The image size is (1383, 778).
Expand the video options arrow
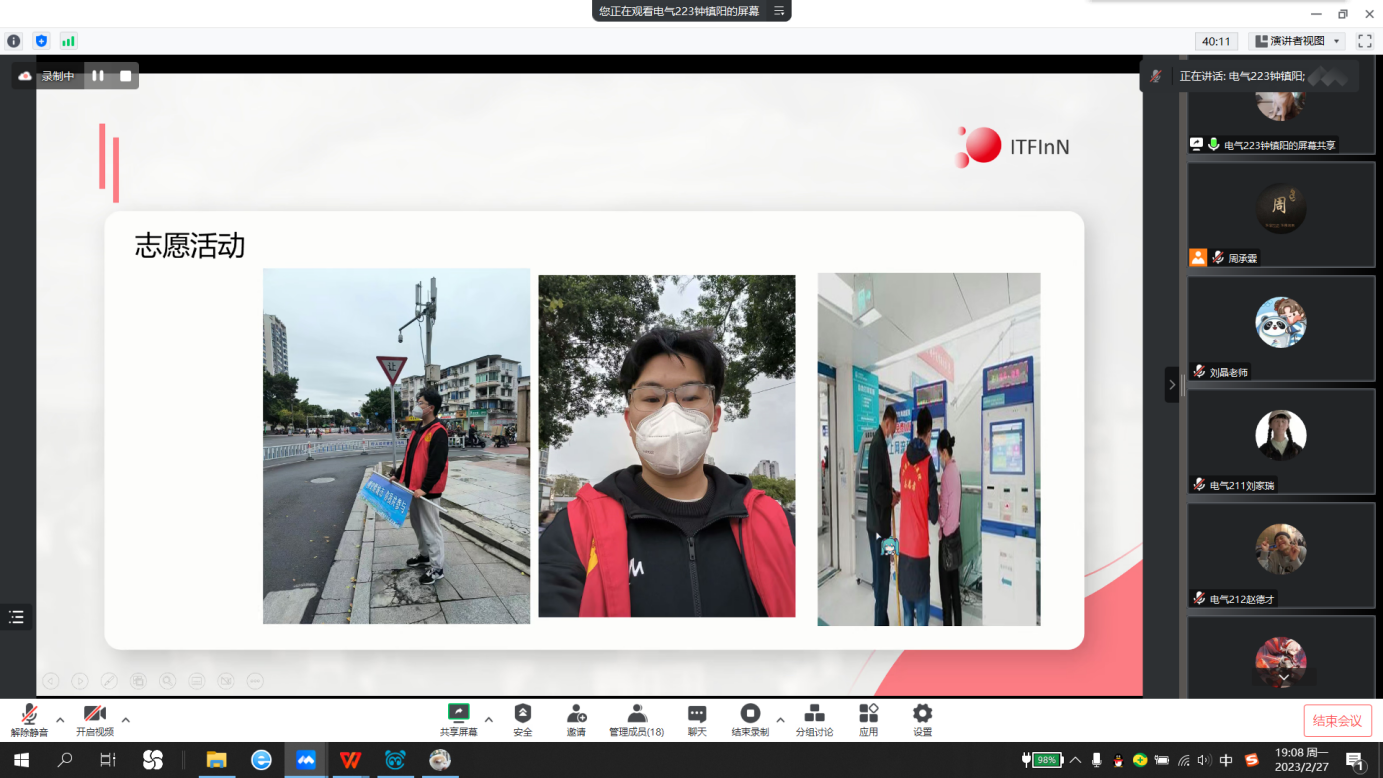pyautogui.click(x=125, y=720)
